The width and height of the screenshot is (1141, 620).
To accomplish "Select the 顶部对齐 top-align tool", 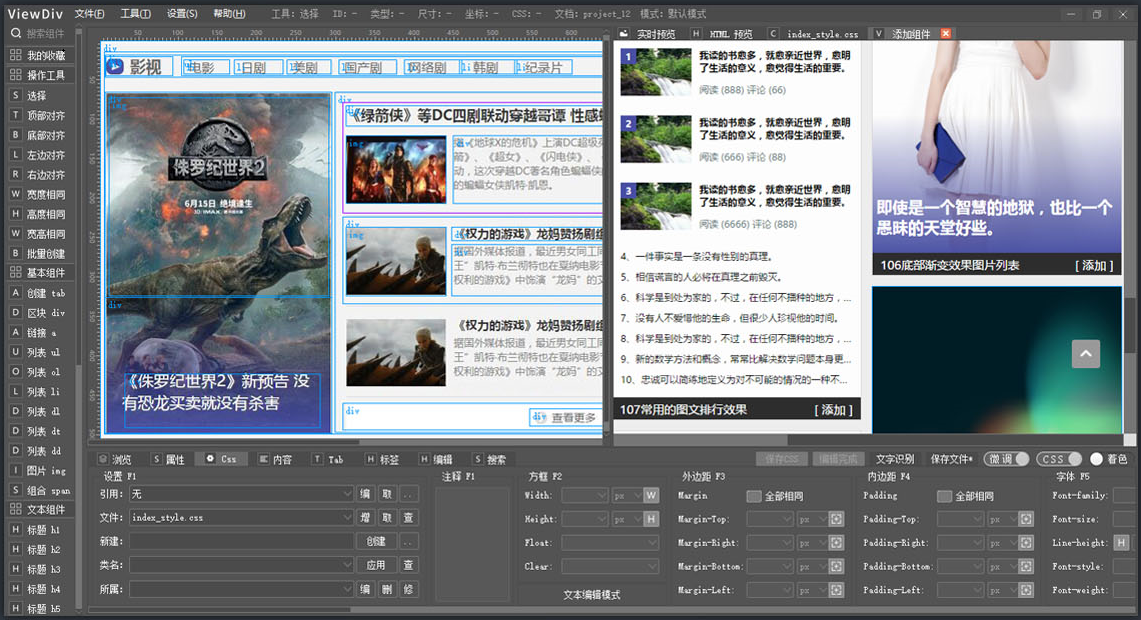I will [45, 115].
